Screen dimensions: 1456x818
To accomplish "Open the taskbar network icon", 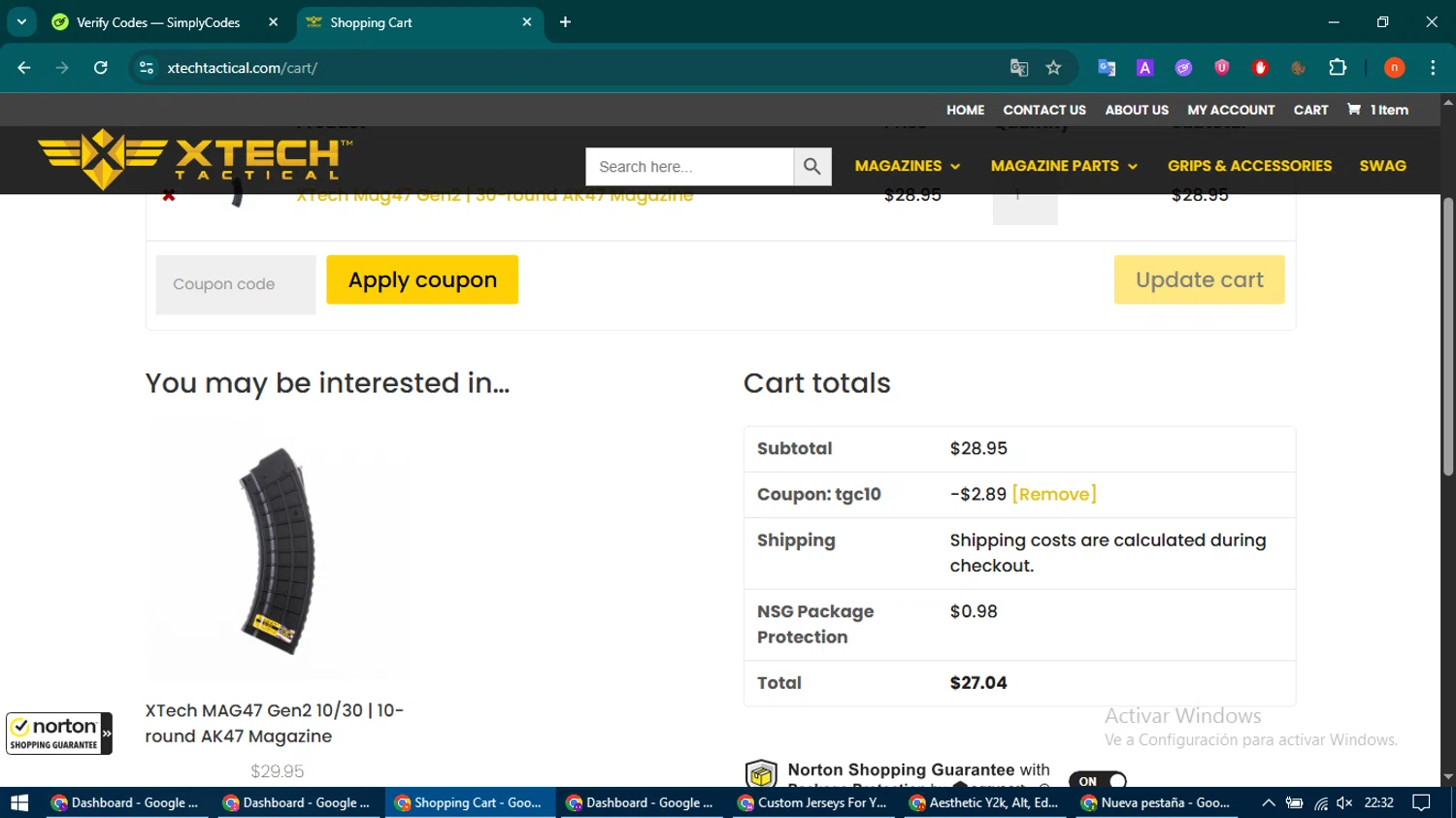I will click(x=1321, y=802).
